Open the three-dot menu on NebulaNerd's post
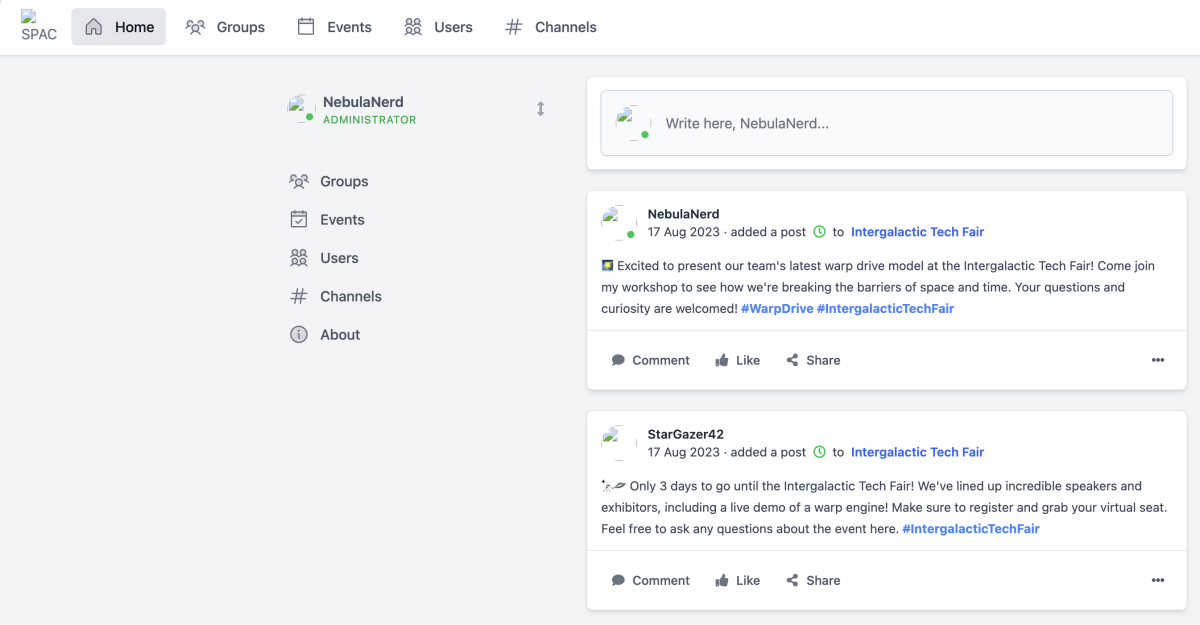 [1157, 360]
